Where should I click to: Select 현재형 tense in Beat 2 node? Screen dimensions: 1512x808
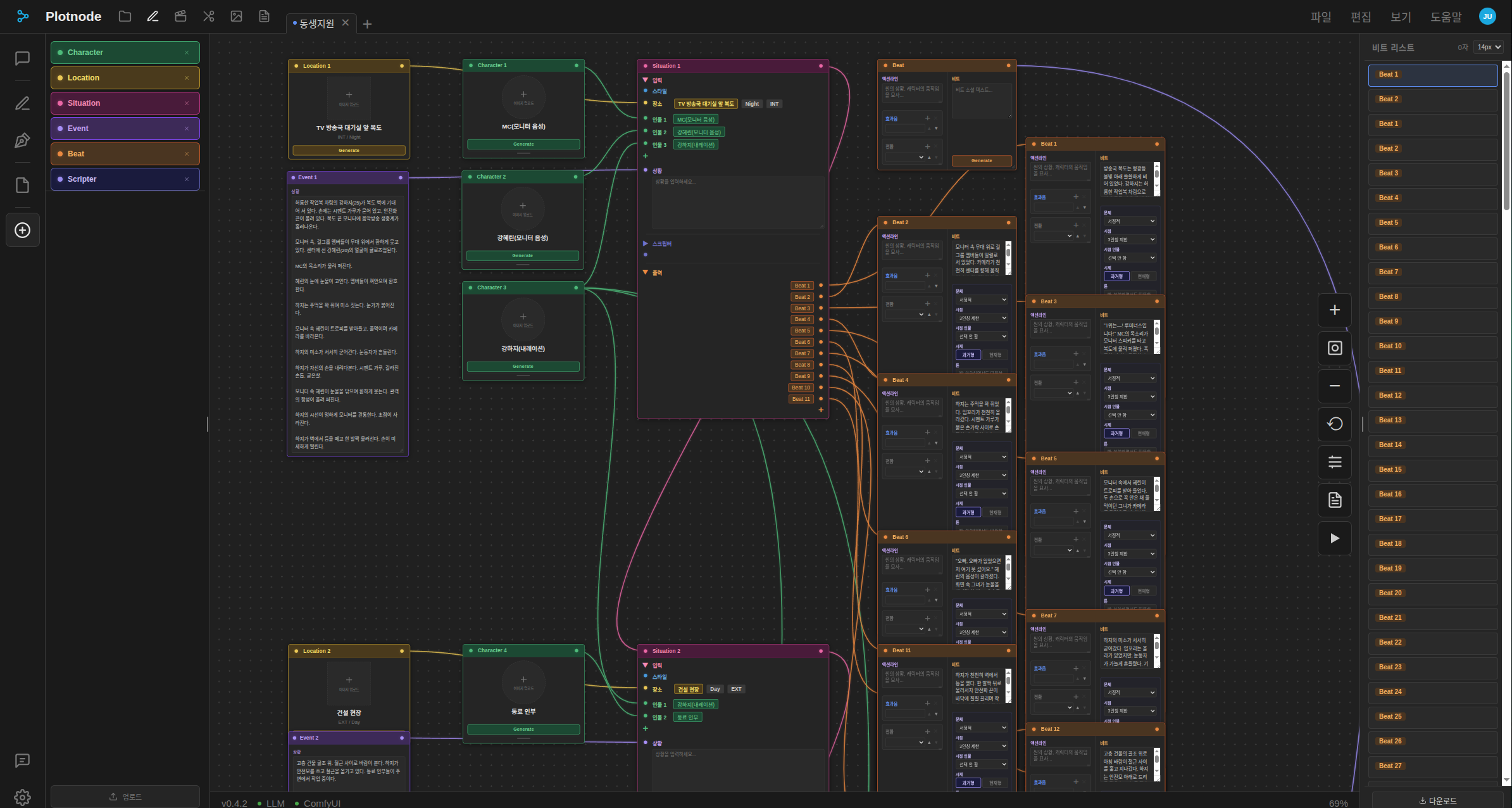pyautogui.click(x=995, y=355)
